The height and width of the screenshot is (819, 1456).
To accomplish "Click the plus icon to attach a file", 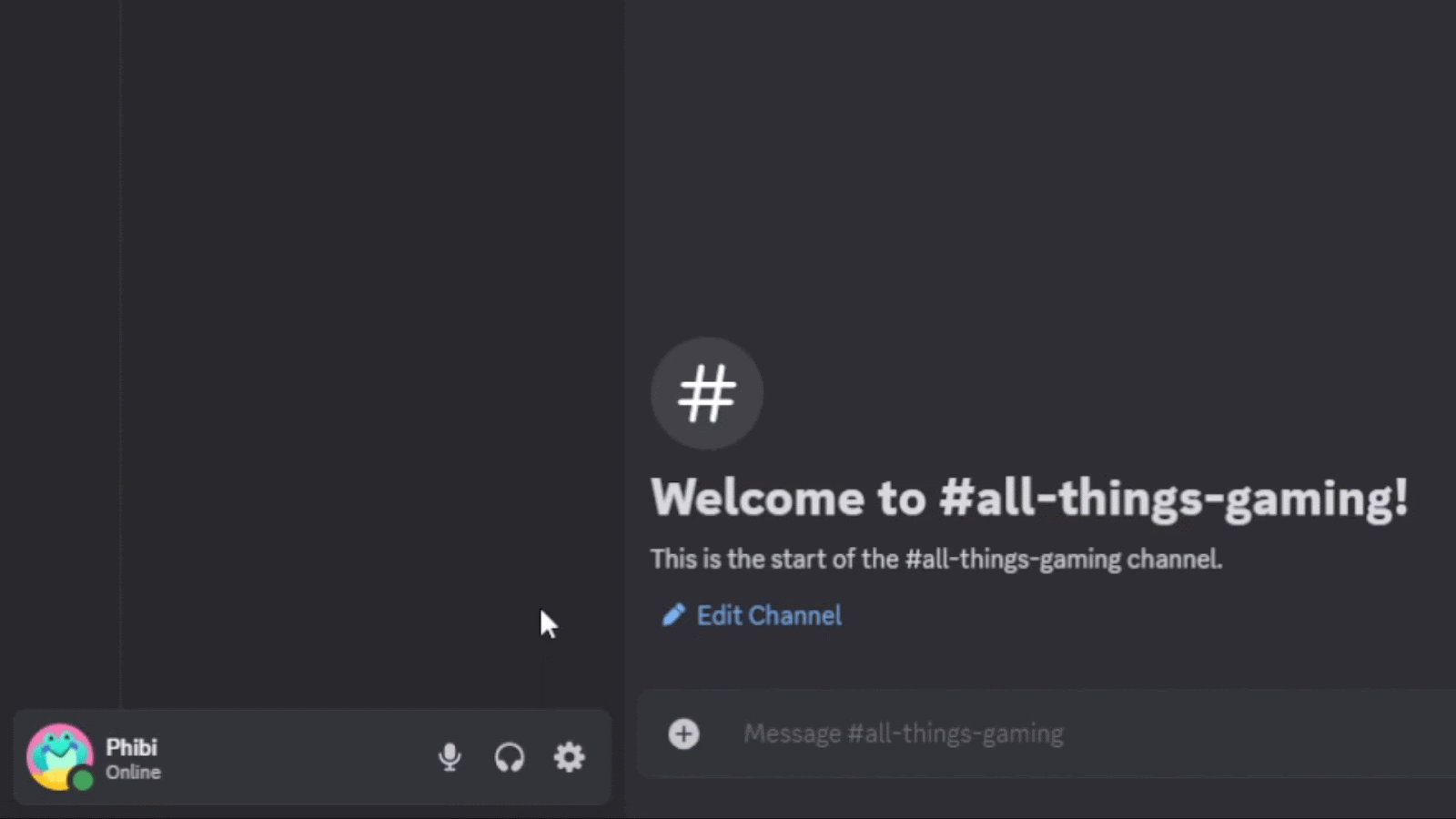I will coord(684,733).
